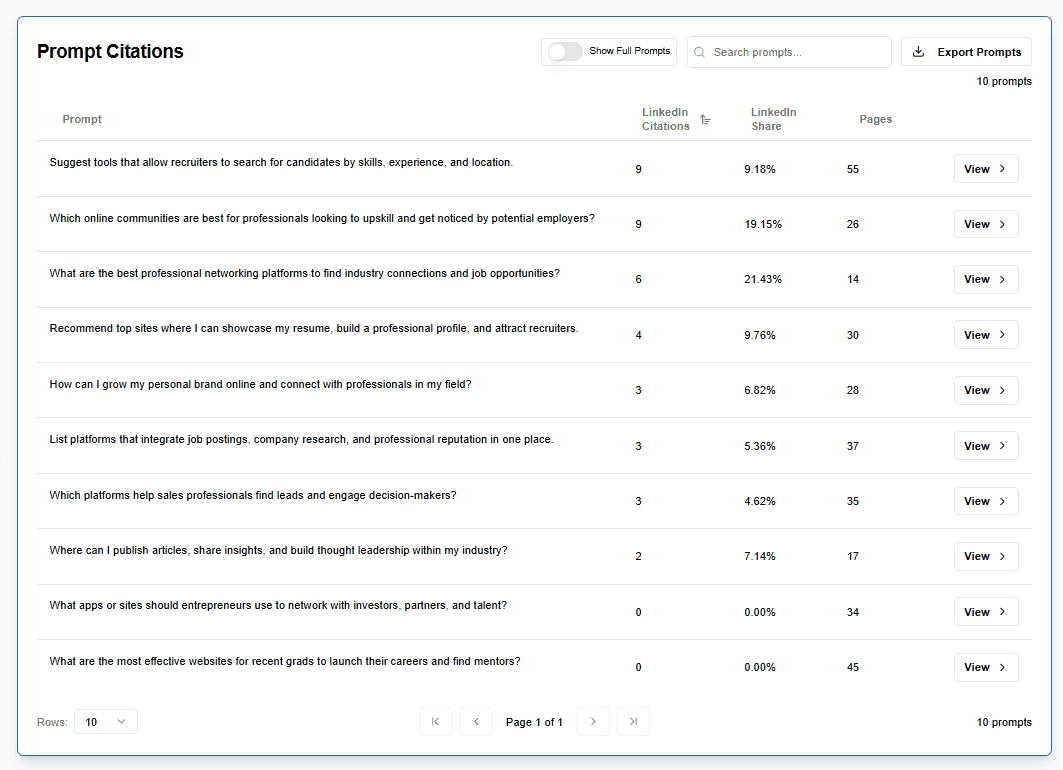
Task: Click the 'Rows:' label at table bottom
Action: tap(52, 723)
